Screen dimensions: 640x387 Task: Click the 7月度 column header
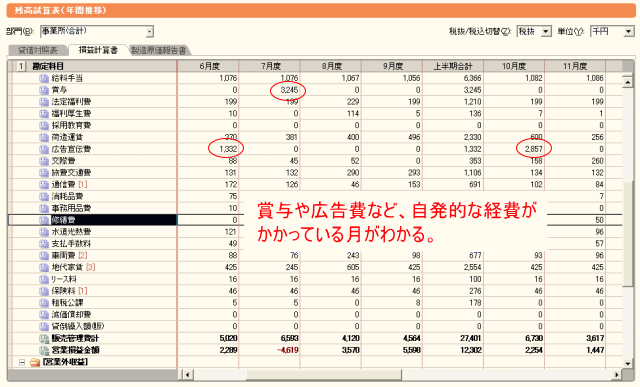(x=269, y=66)
